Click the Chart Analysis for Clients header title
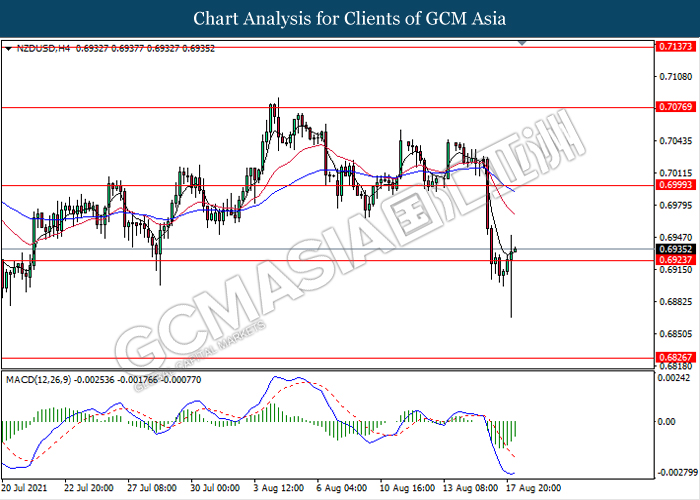 tap(350, 19)
